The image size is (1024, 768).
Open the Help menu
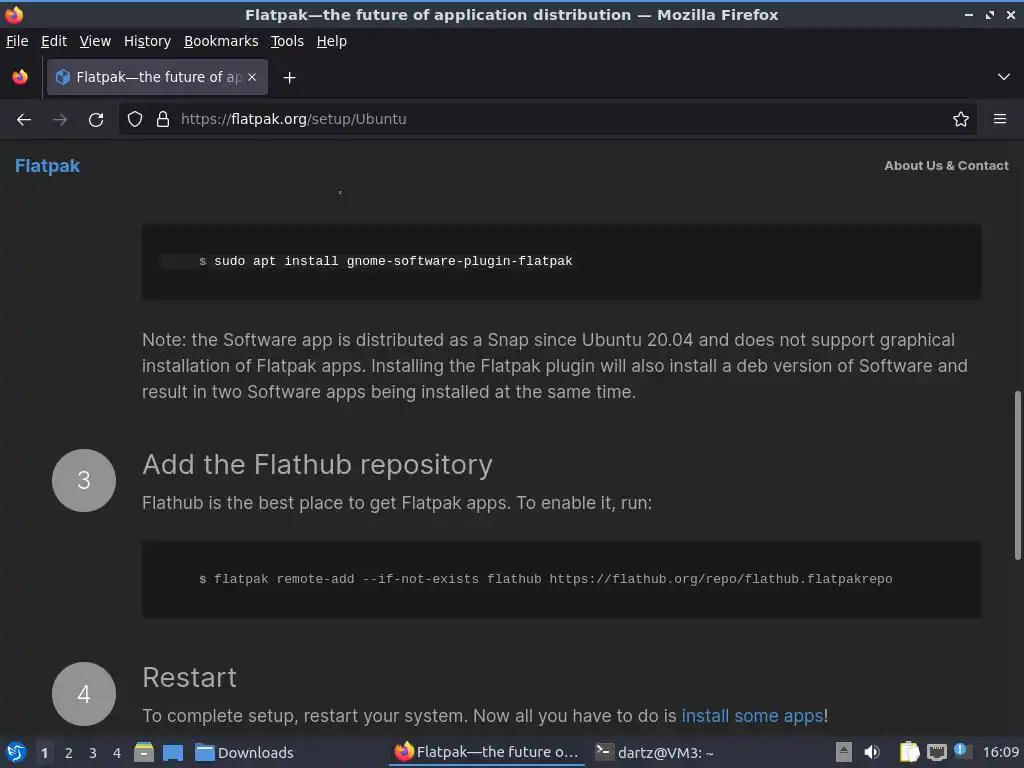[331, 41]
